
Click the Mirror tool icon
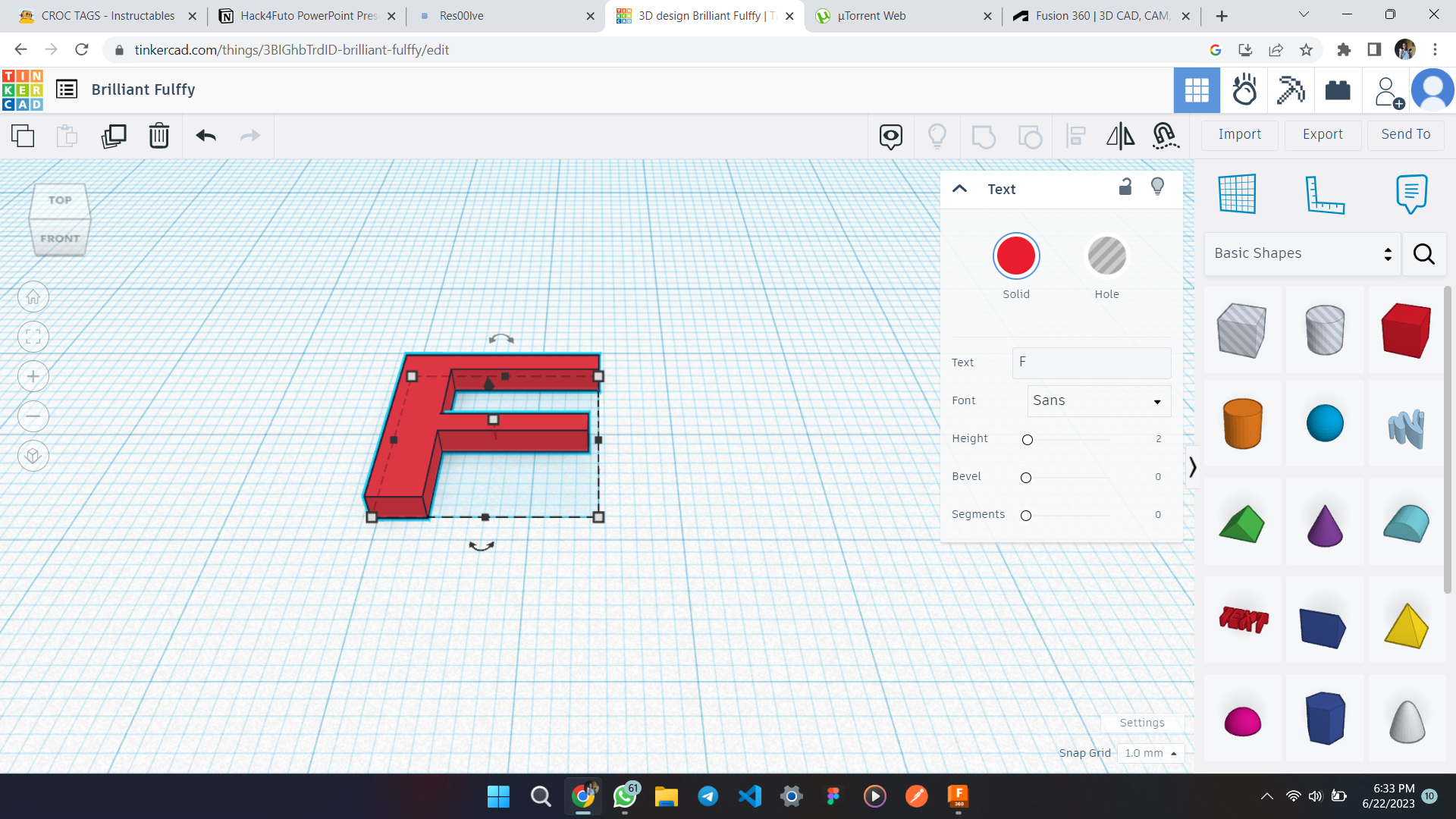(x=1120, y=136)
